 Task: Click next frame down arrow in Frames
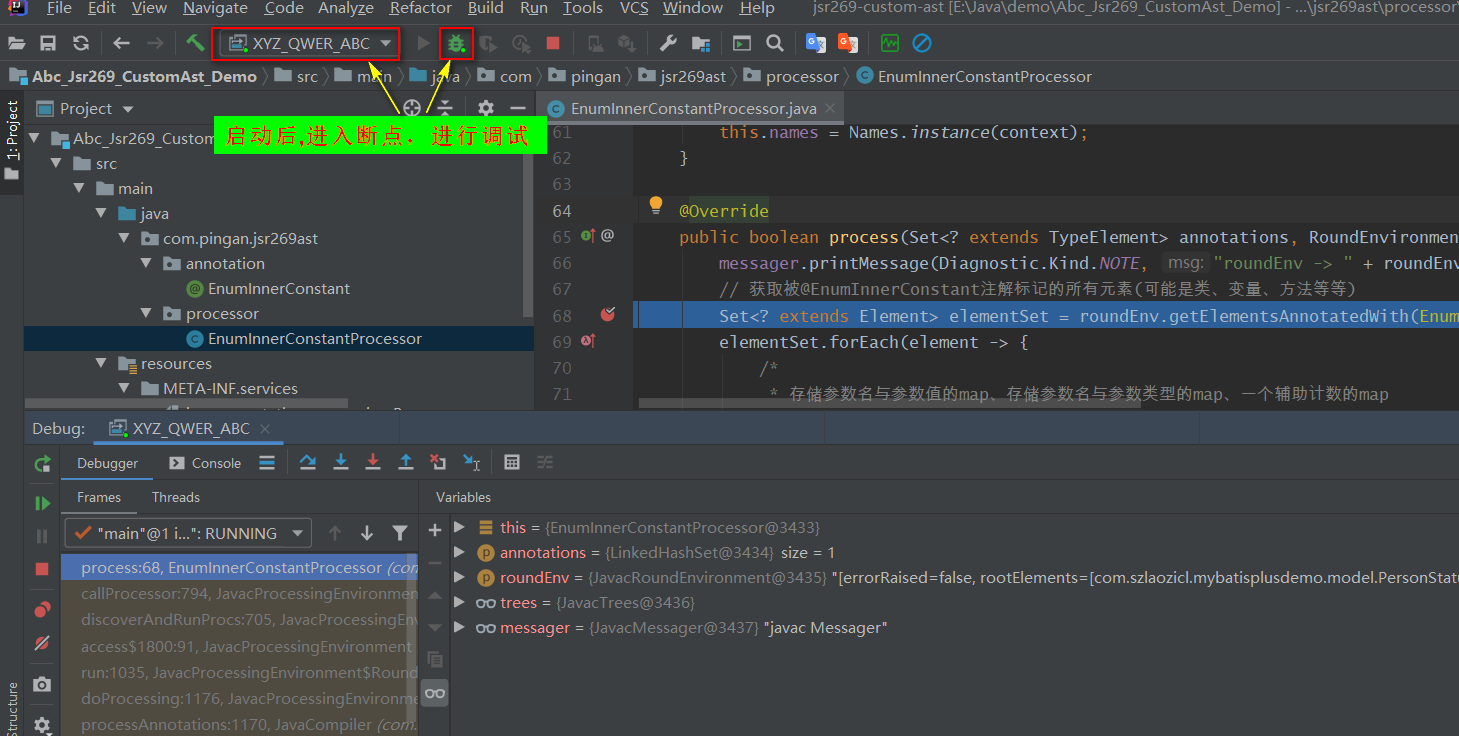367,533
